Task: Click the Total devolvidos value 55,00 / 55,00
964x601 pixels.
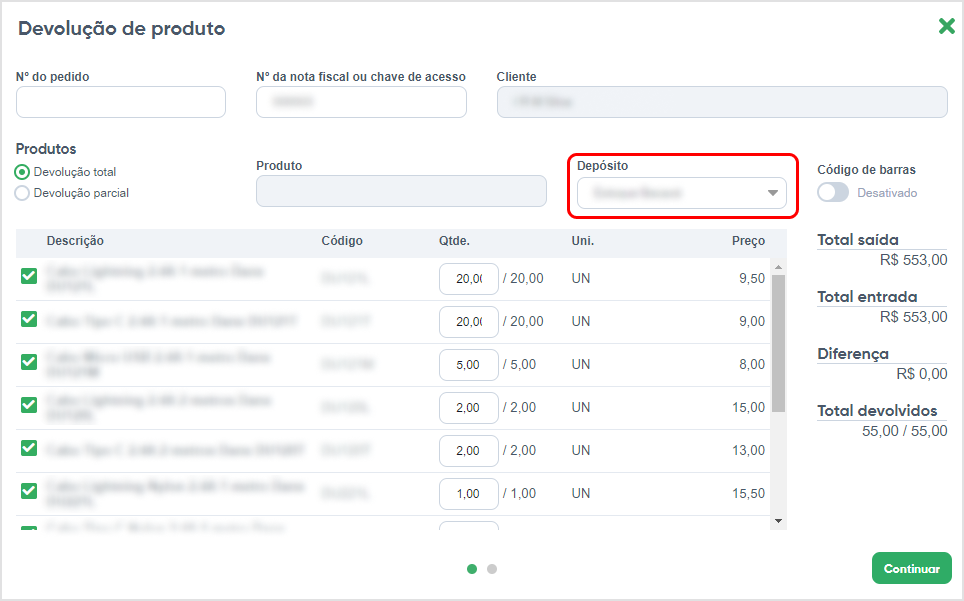Action: [904, 431]
